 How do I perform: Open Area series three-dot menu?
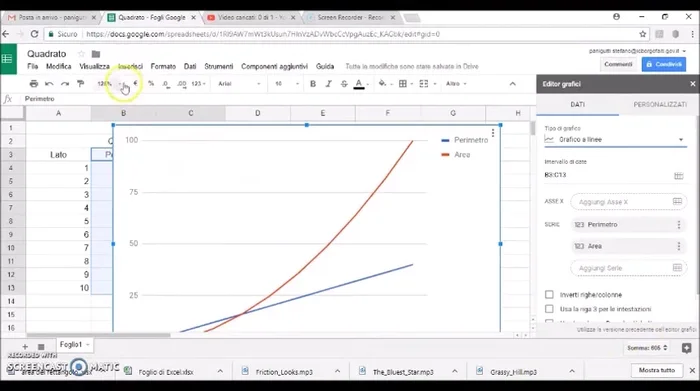pos(679,246)
